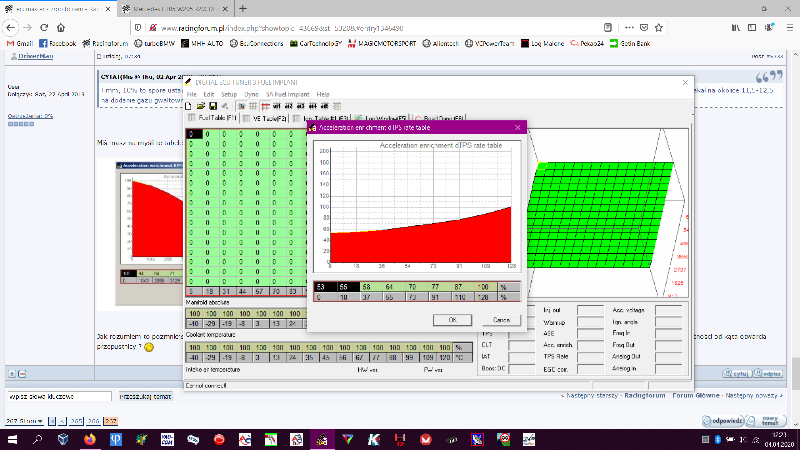Click VirtualBox cube icon in taskbar
The height and width of the screenshot is (450, 800).
pos(63,439)
